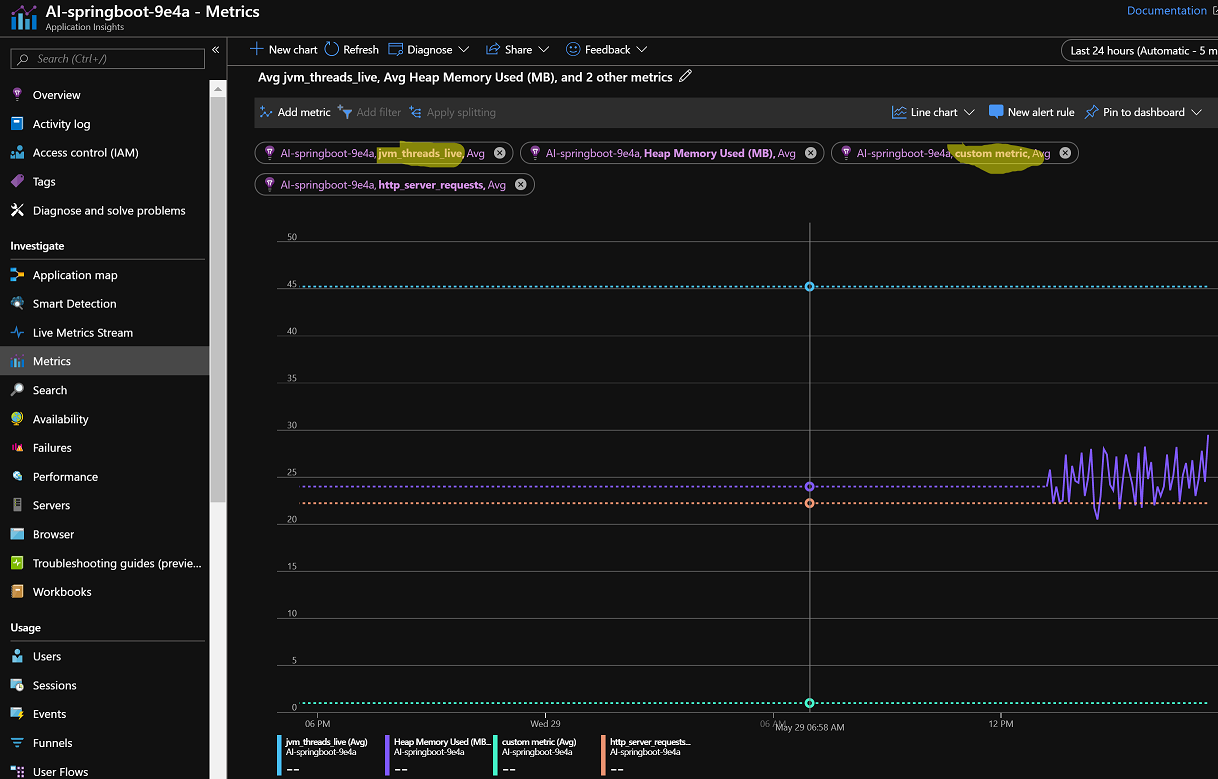Click the jvm_threads_live data point marker on chart
This screenshot has height=779, width=1218.
pyautogui.click(x=810, y=287)
